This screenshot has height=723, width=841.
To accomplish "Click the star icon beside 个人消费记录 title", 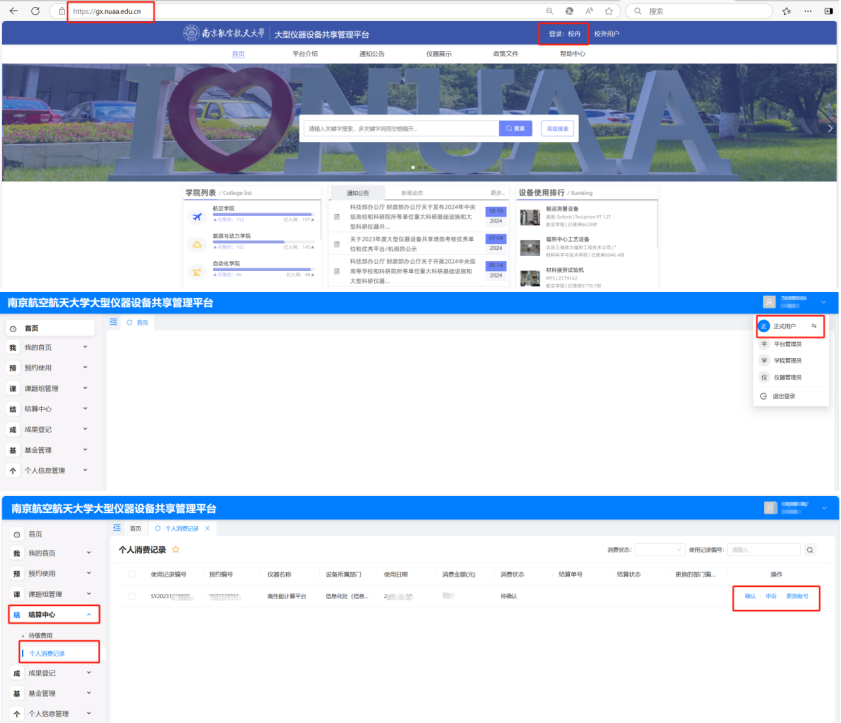I will tap(177, 549).
